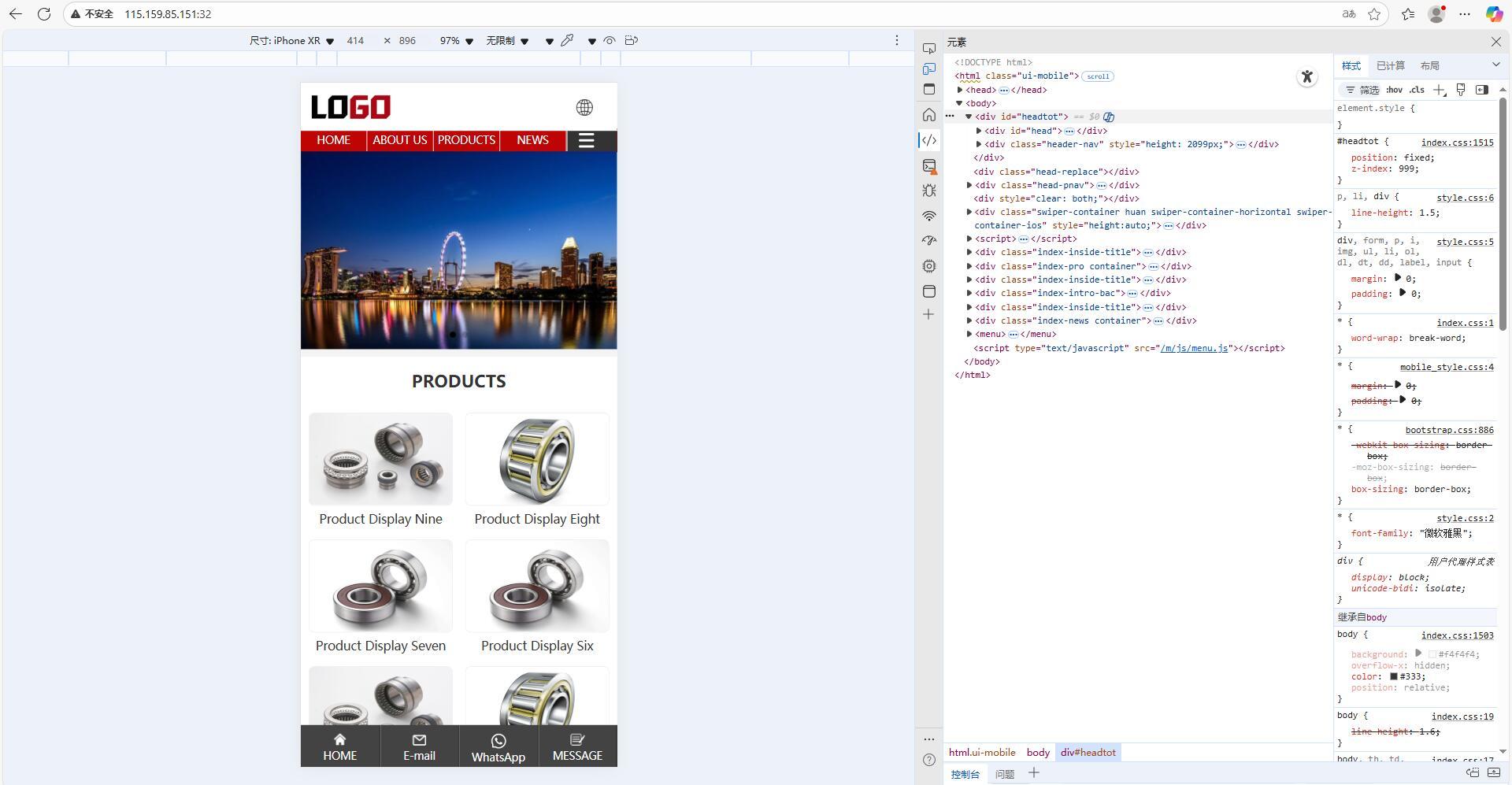Open the Welcome home tool in DevTools
This screenshot has width=1512, height=785.
point(929,115)
